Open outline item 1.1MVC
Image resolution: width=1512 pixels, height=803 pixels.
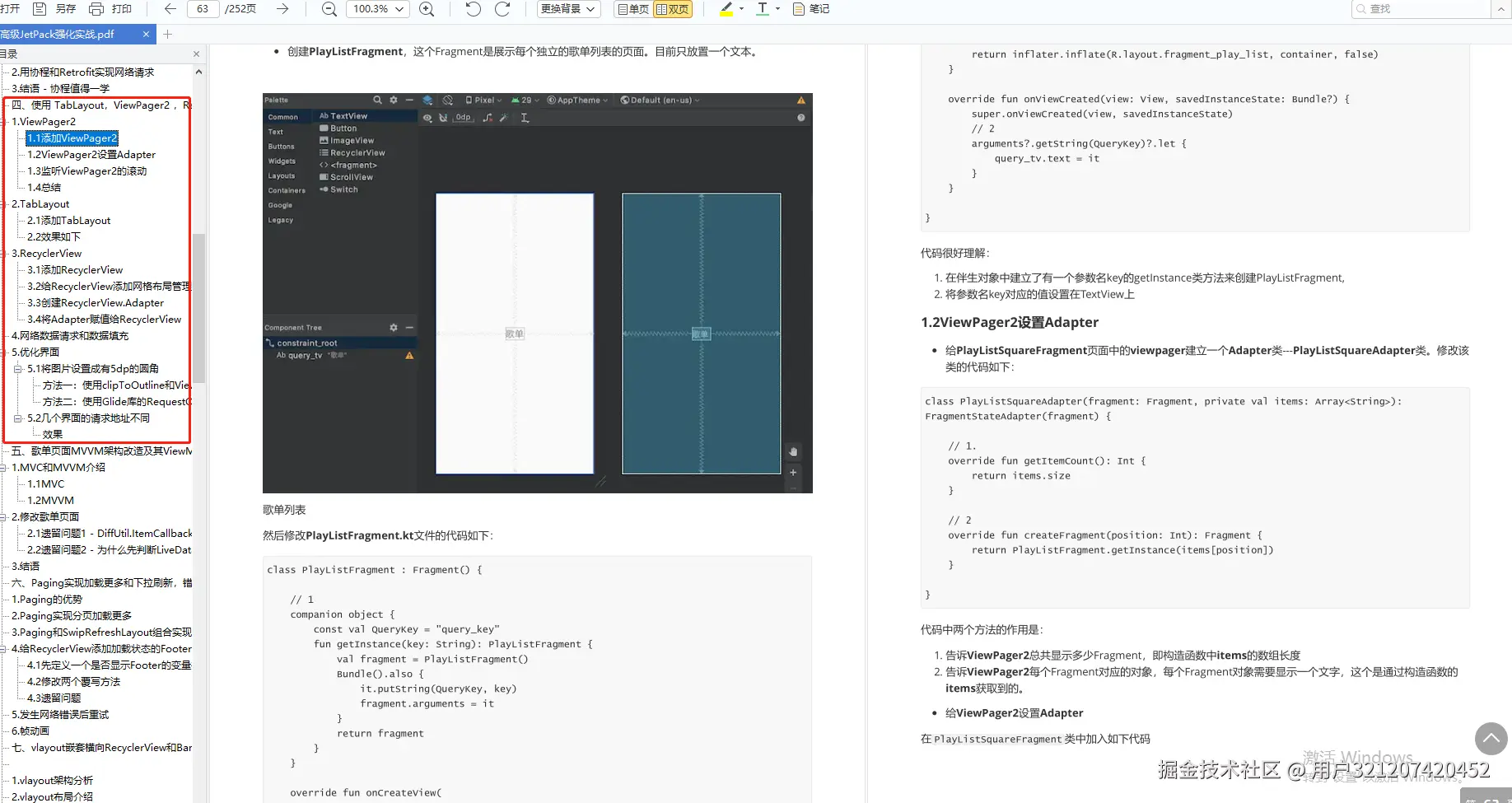point(46,484)
